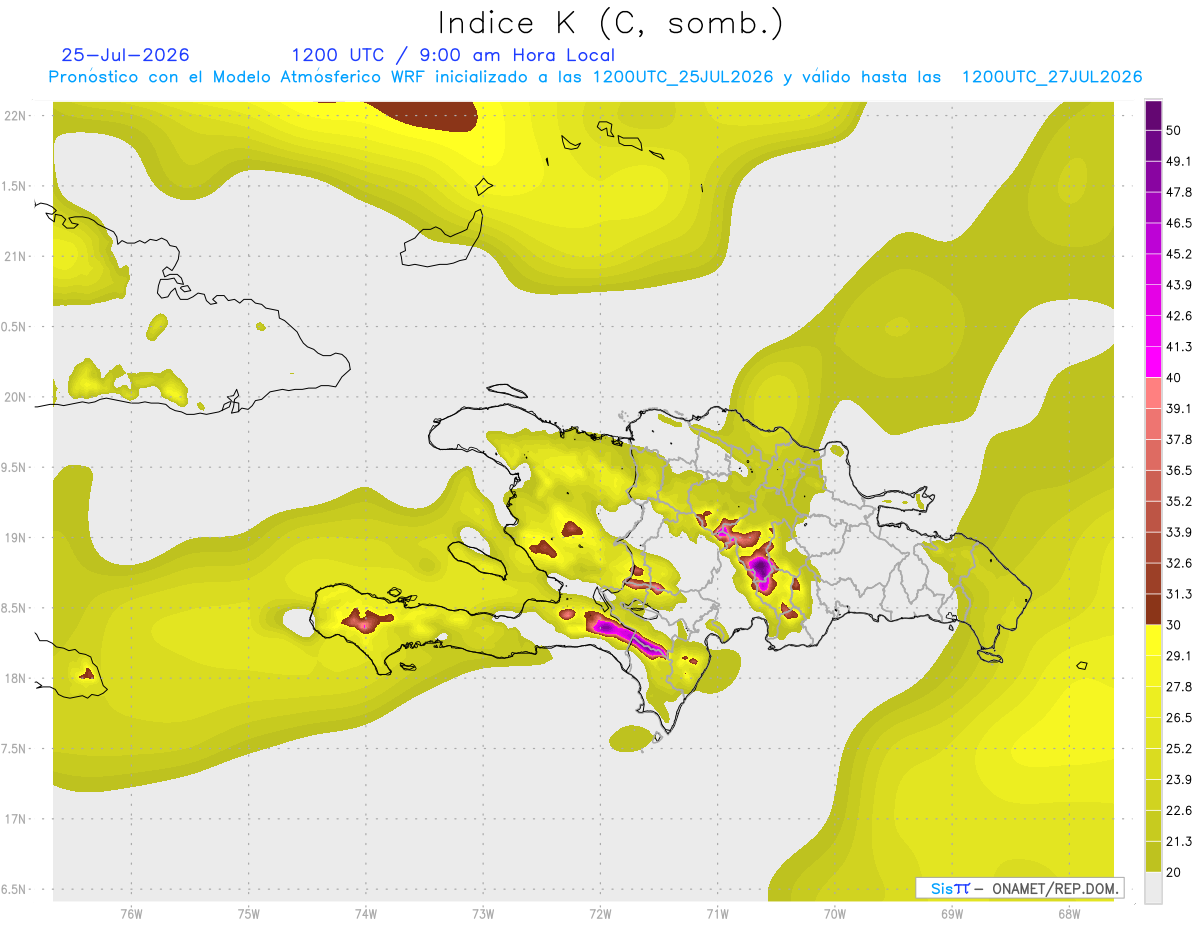This screenshot has width=1200, height=927.
Task: Click the bright yellow swatch between 29.1 and 30
Action: [1153, 640]
